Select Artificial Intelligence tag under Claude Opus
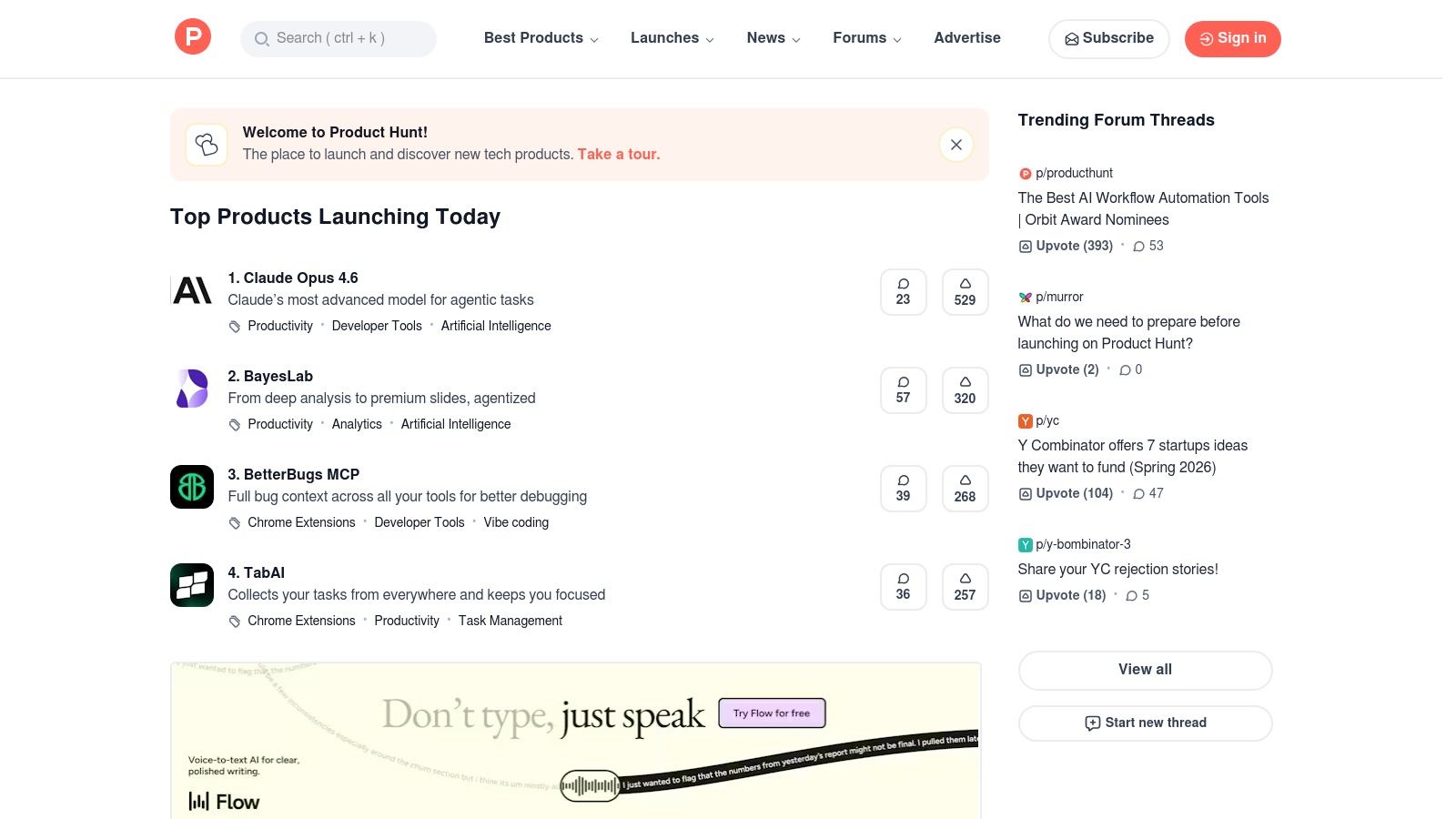1456x819 pixels. (496, 326)
